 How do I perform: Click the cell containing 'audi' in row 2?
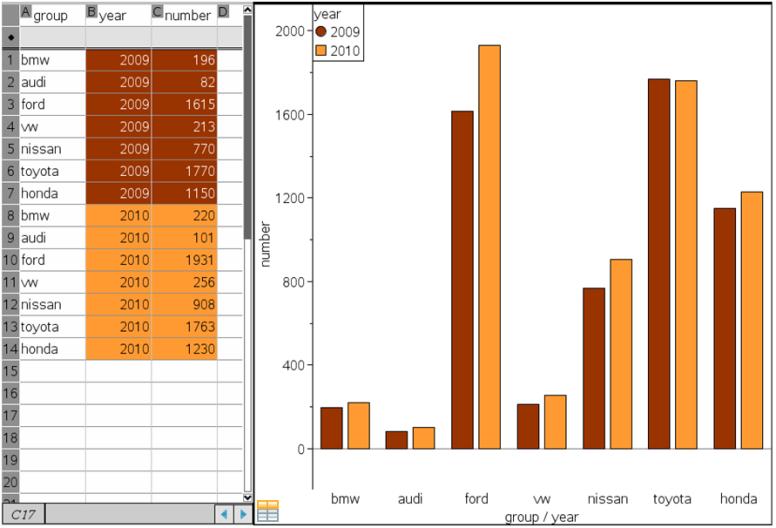[52, 82]
